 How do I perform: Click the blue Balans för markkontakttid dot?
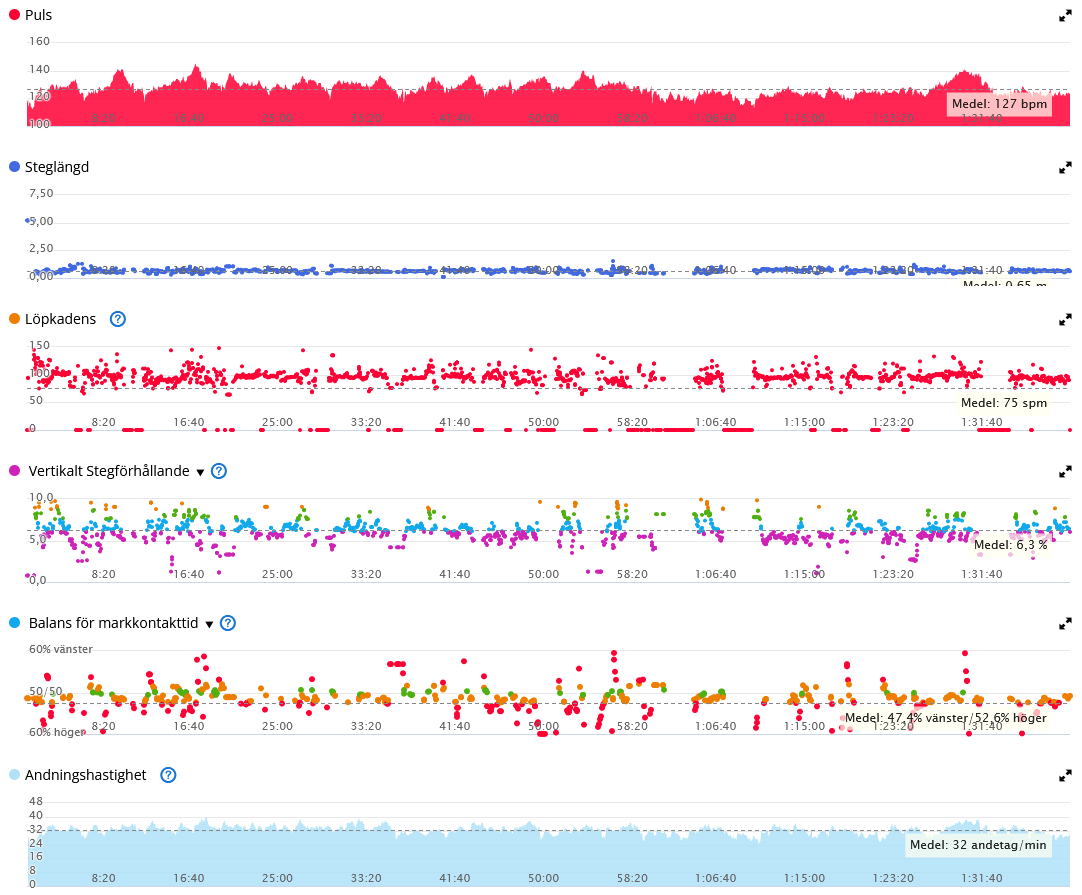[14, 622]
